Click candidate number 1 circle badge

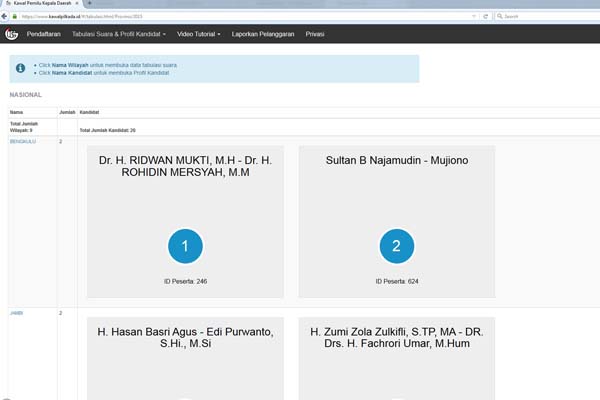pyautogui.click(x=185, y=245)
